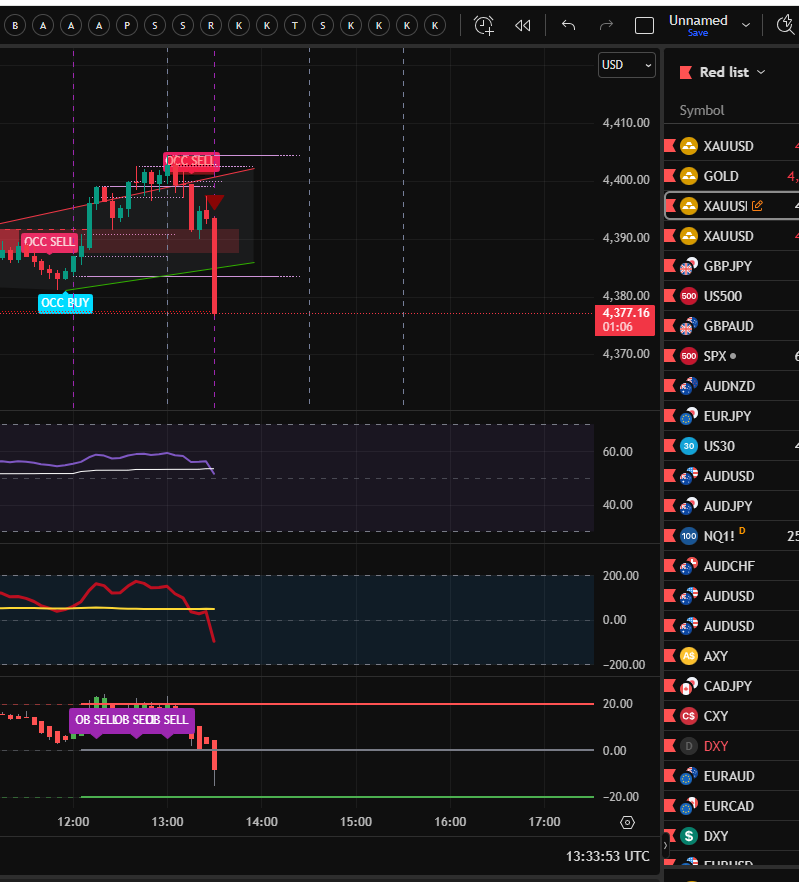Open the USD currency dropdown

[627, 65]
